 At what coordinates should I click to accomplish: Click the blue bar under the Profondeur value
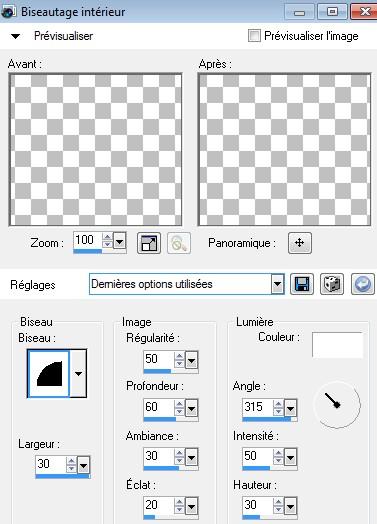(x=160, y=419)
